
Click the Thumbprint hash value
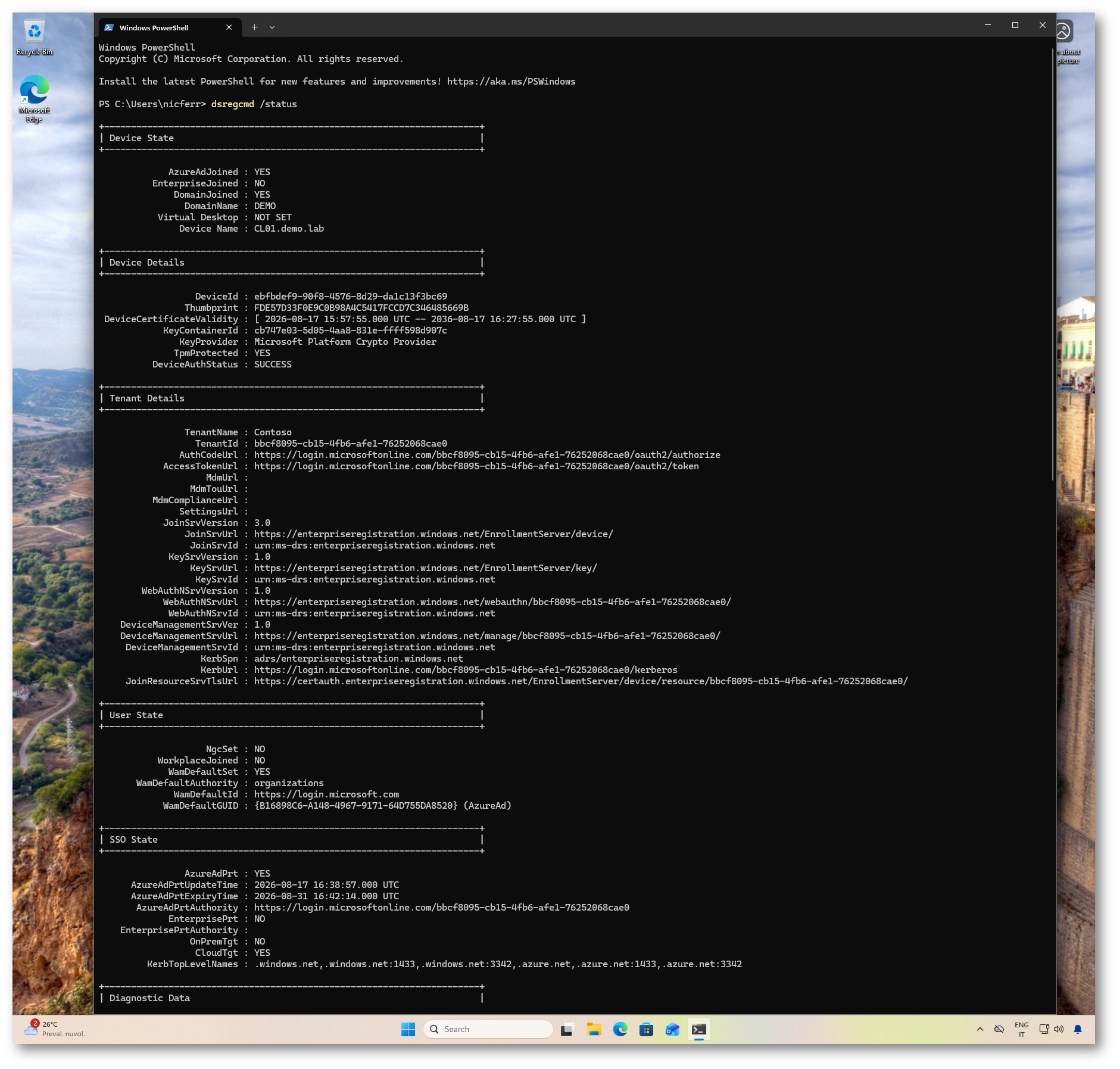pos(361,308)
